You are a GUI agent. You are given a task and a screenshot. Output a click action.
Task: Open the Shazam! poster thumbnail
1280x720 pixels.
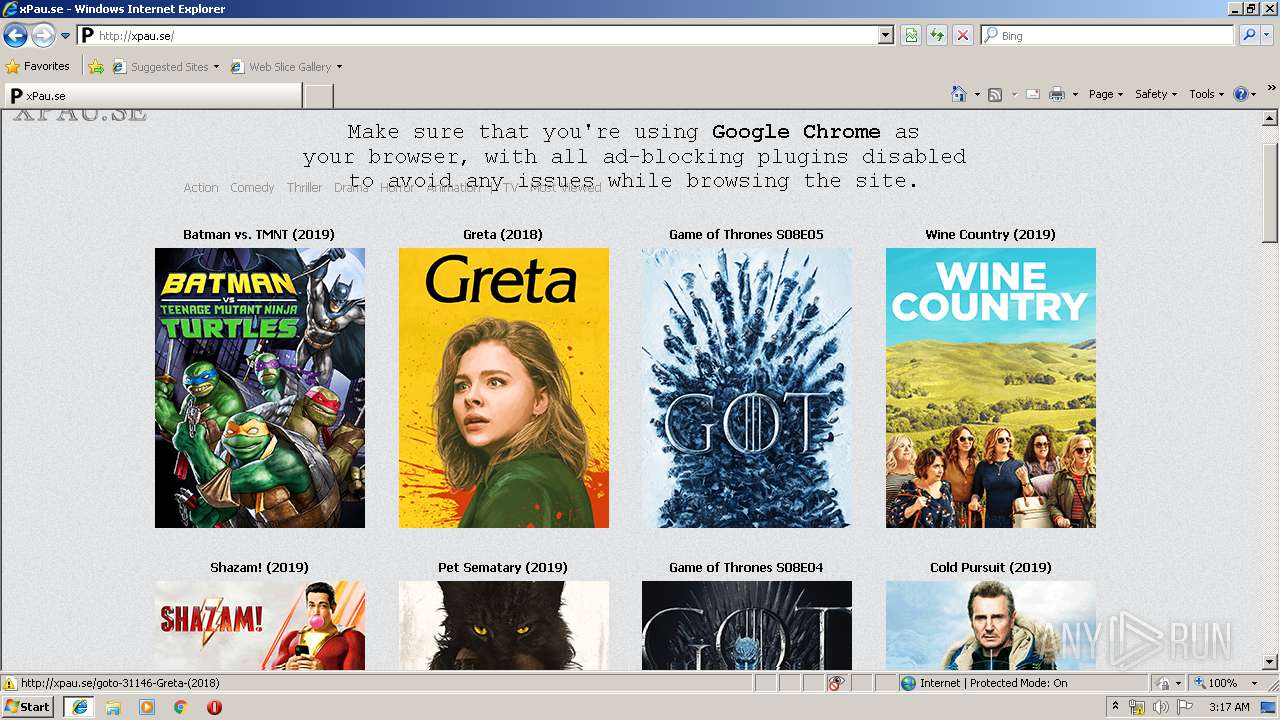coord(260,626)
